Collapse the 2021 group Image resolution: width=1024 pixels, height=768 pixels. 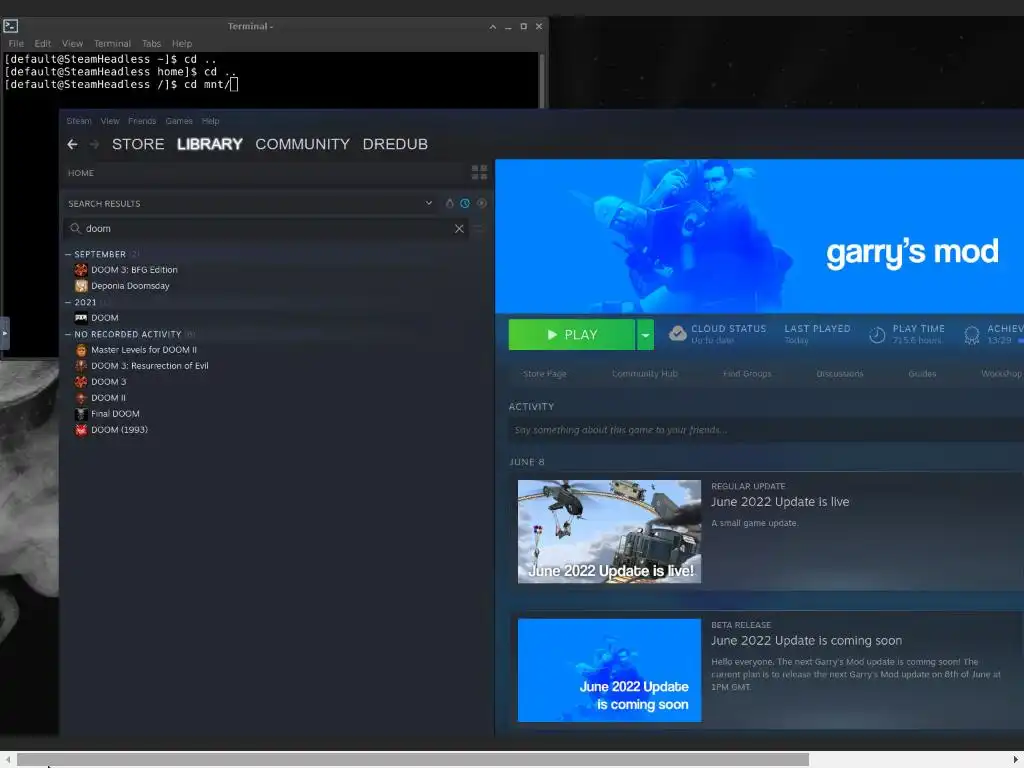[x=68, y=302]
